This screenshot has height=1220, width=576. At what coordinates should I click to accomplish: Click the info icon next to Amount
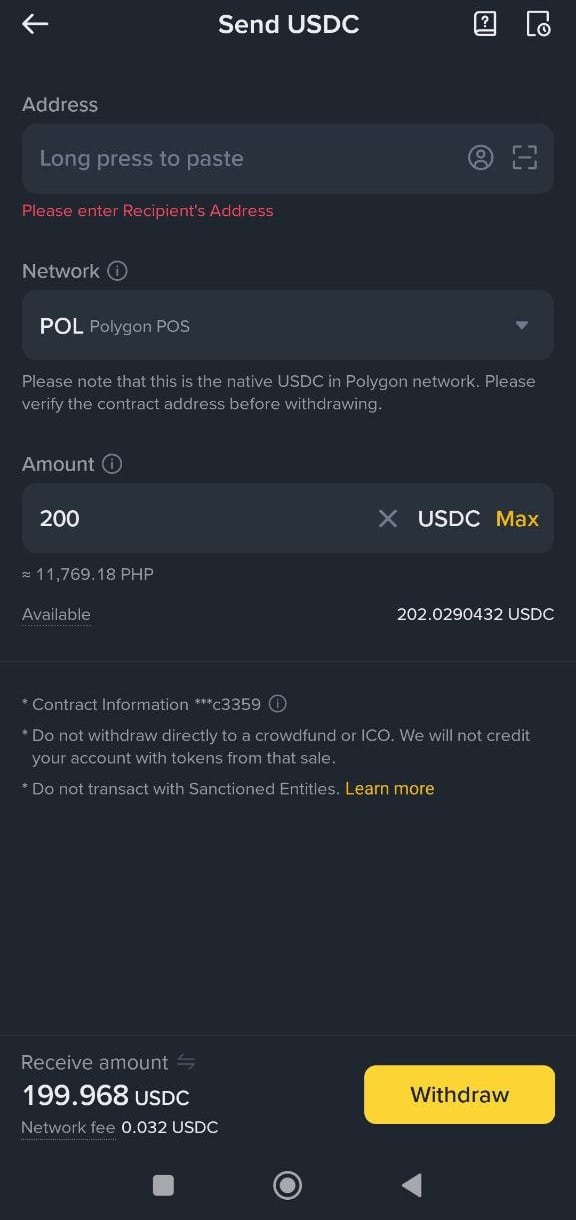click(111, 464)
